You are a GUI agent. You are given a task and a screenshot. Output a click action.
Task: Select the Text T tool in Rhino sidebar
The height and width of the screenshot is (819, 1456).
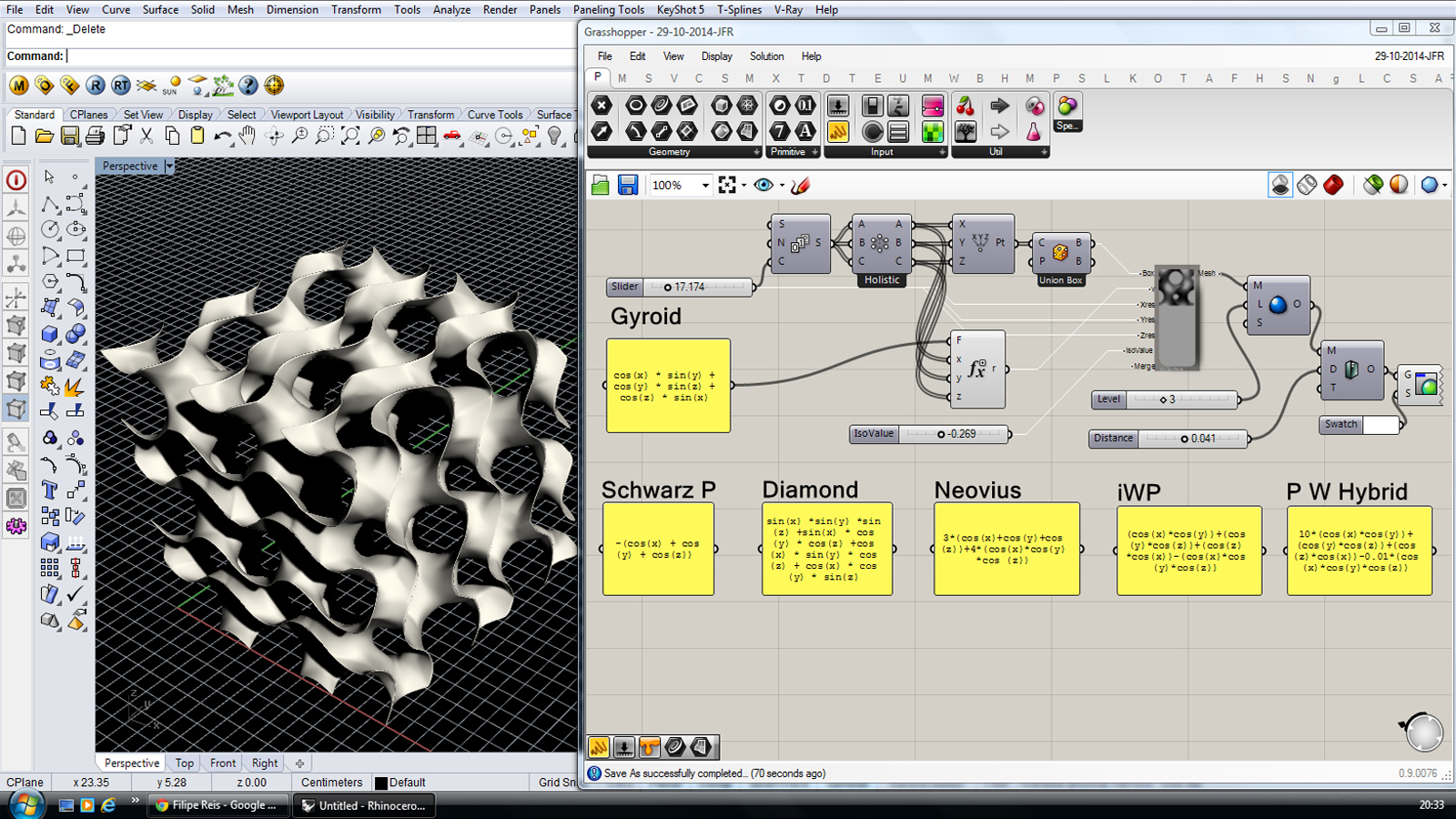pos(50,490)
